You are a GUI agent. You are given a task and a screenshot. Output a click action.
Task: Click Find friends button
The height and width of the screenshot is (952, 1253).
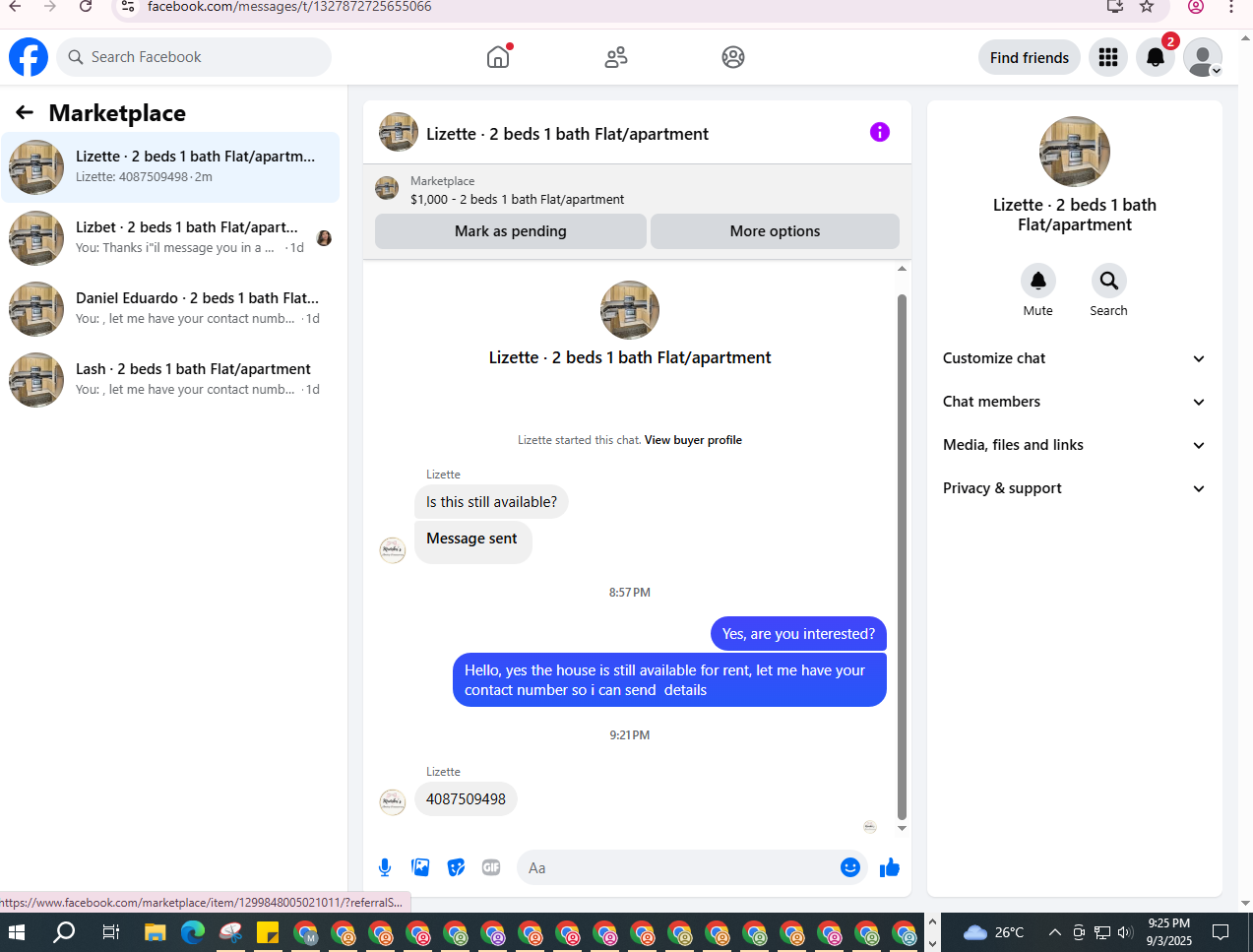1030,57
